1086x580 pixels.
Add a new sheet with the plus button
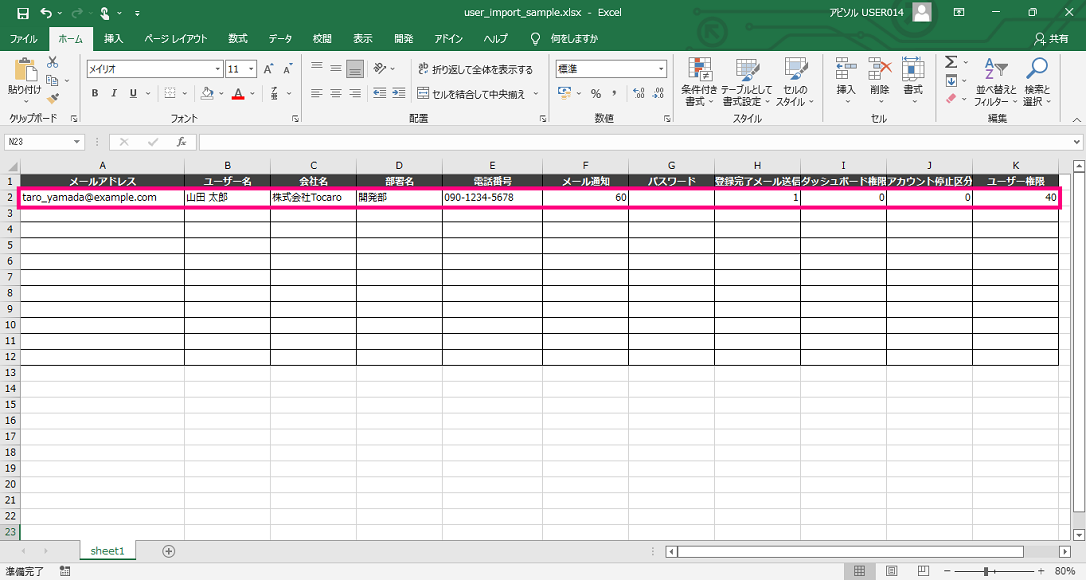pos(169,551)
